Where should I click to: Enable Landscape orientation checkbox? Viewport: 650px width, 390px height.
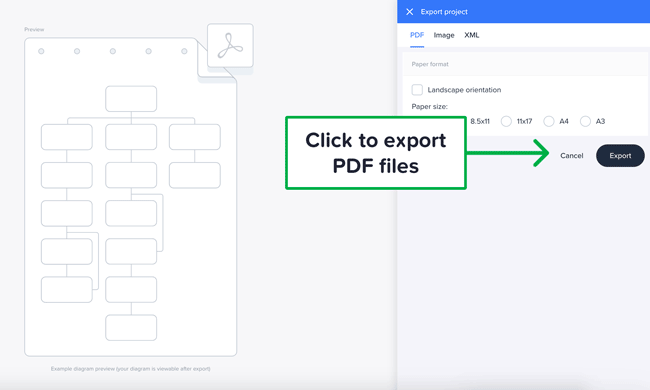[417, 90]
